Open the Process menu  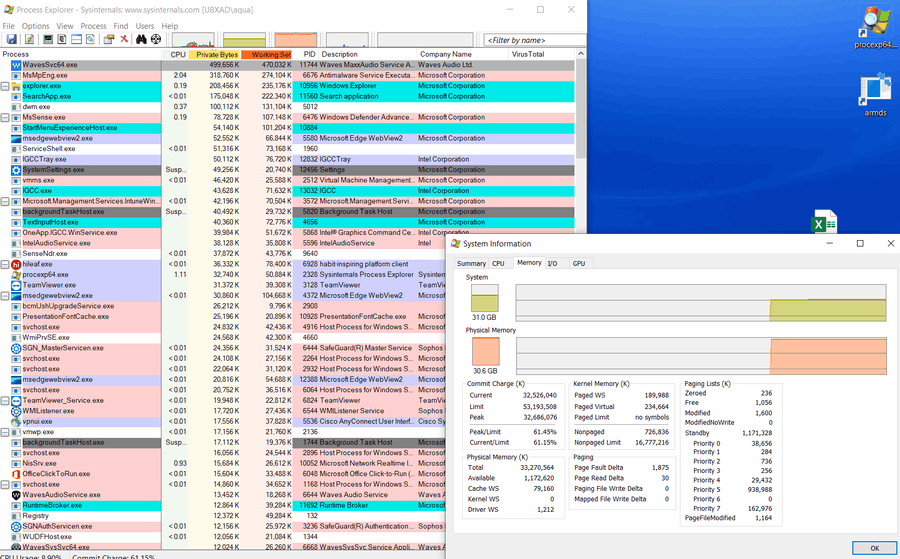pyautogui.click(x=93, y=26)
